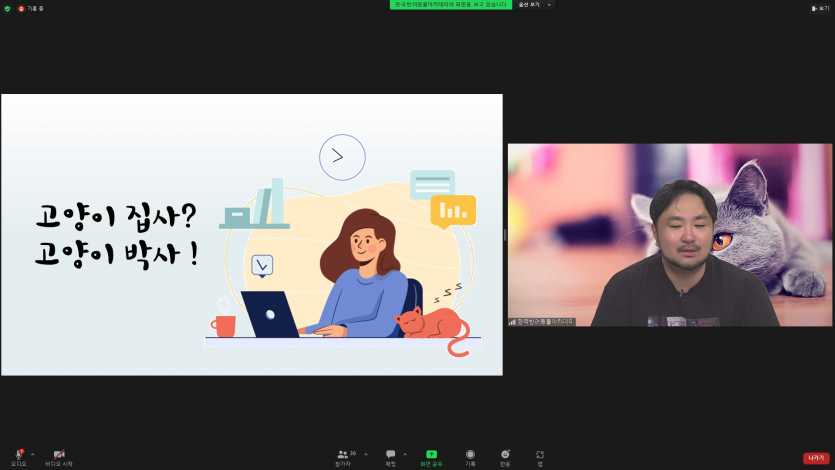Open the view options dropdown (옵션 보기)

pyautogui.click(x=534, y=5)
